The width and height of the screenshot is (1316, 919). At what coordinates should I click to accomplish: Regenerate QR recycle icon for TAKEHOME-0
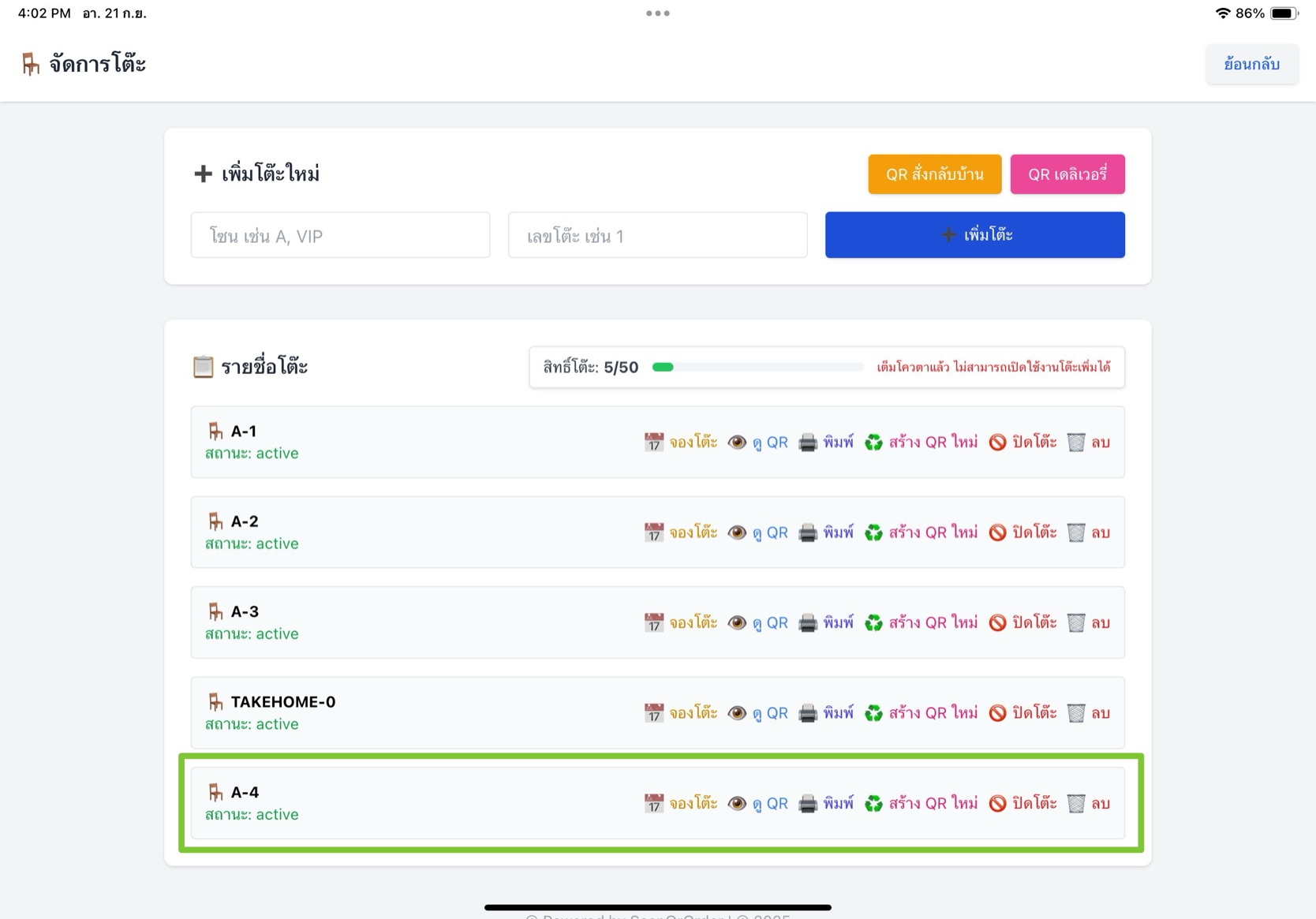[x=873, y=713]
